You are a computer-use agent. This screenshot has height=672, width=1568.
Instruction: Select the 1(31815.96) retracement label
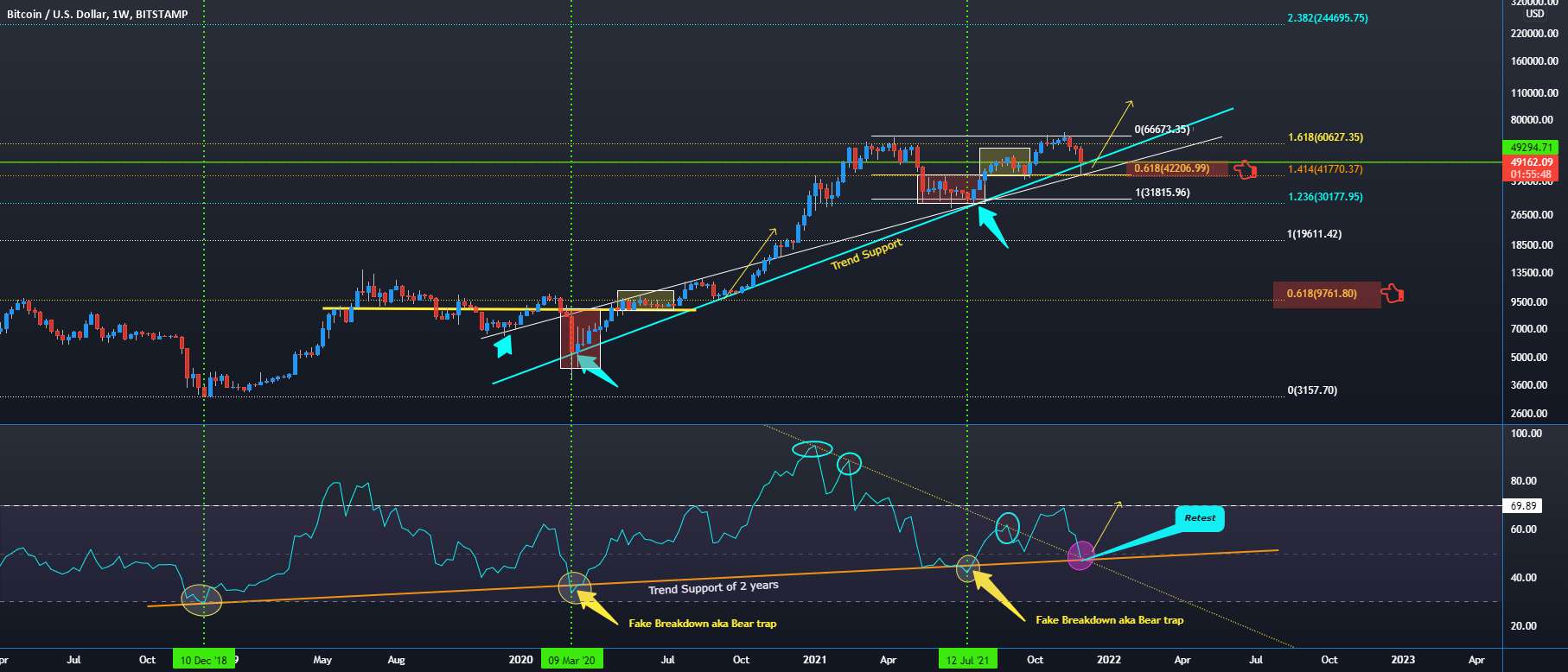[x=1162, y=193]
